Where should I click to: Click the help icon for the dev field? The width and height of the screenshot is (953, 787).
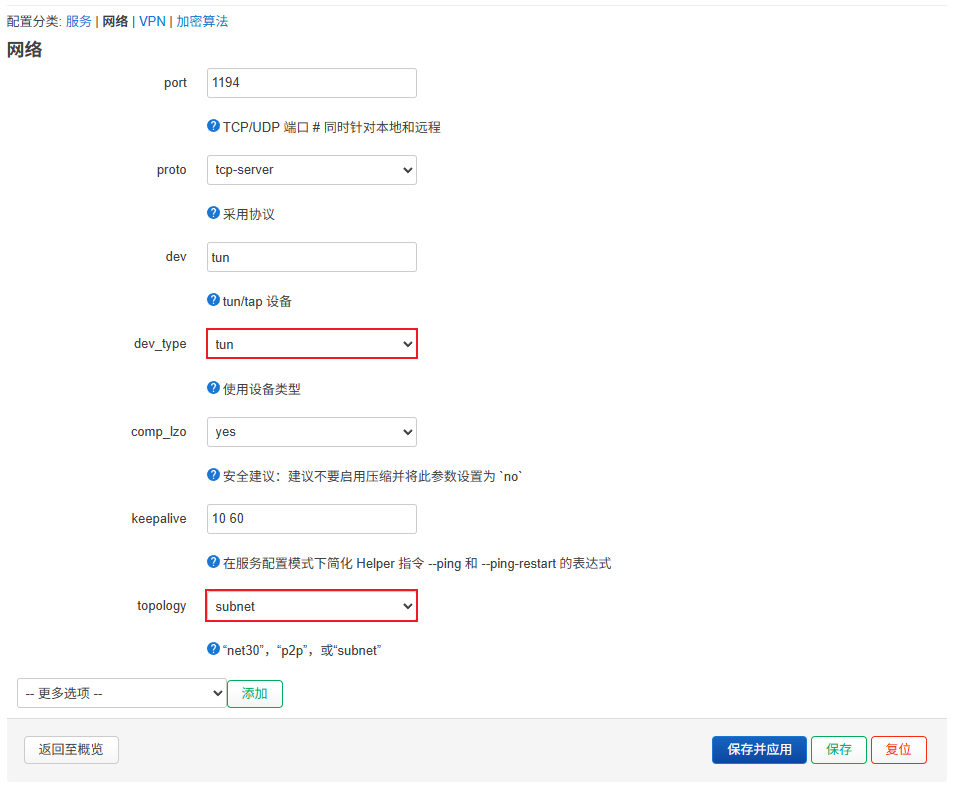(213, 301)
